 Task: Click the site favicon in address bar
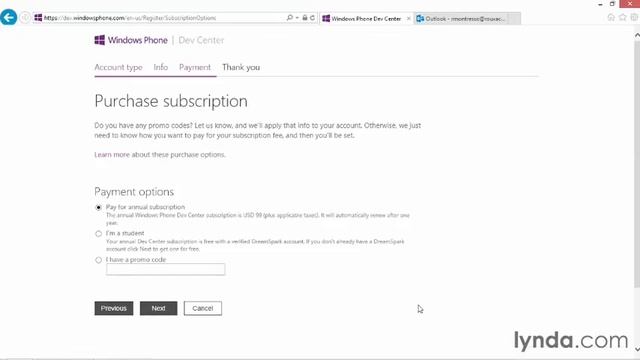coord(38,18)
